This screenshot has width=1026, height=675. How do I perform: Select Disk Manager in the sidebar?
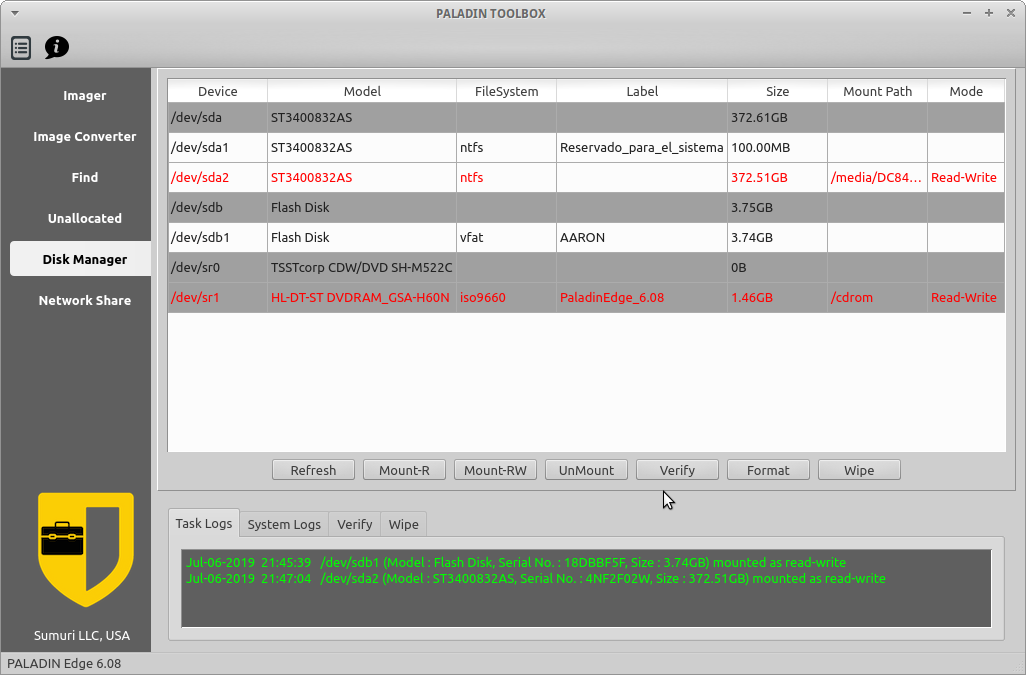click(x=80, y=259)
